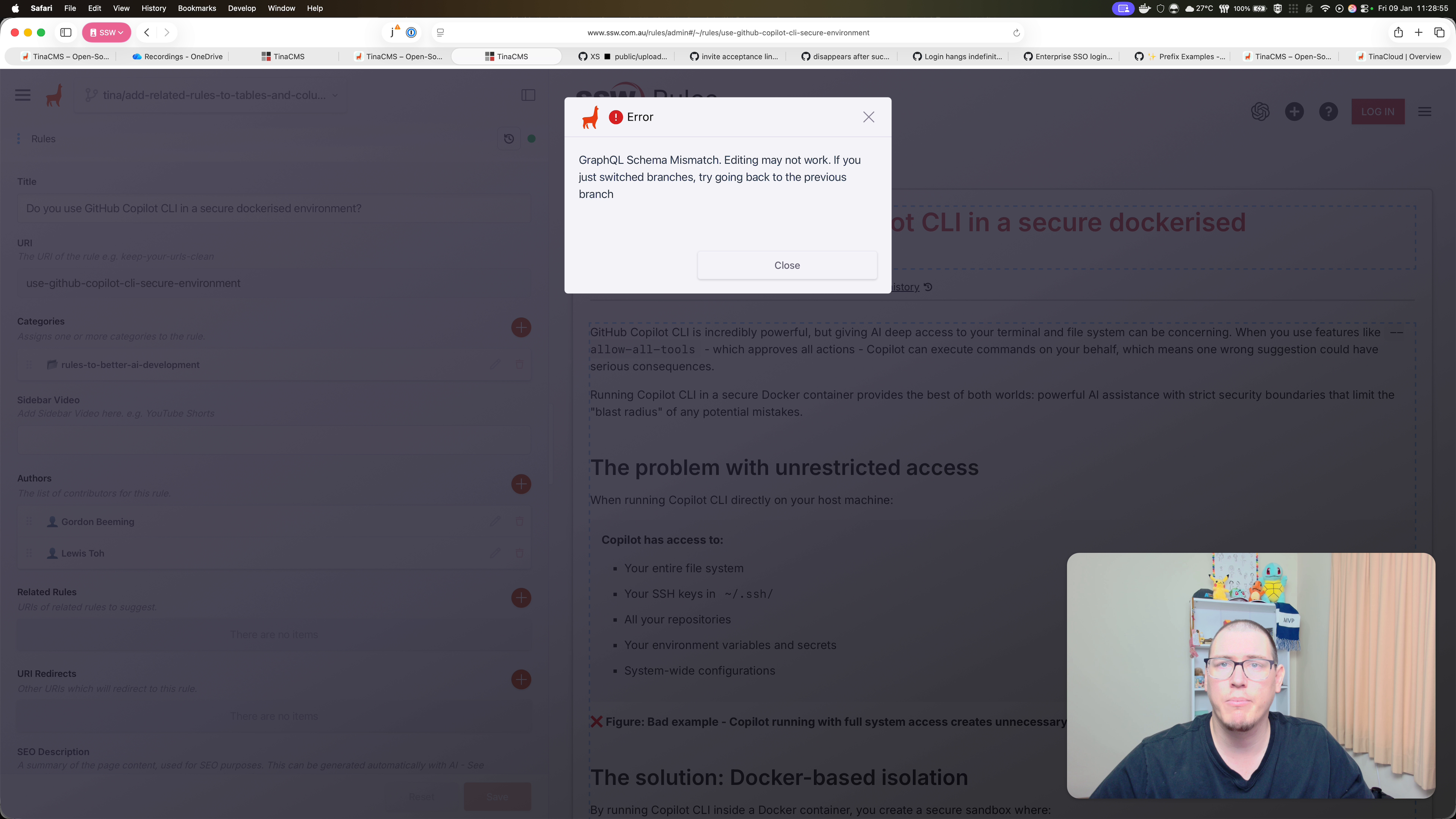Screen dimensions: 1456x819
Task: Open the site hamburger menu beside LOG IN
Action: click(x=1425, y=111)
